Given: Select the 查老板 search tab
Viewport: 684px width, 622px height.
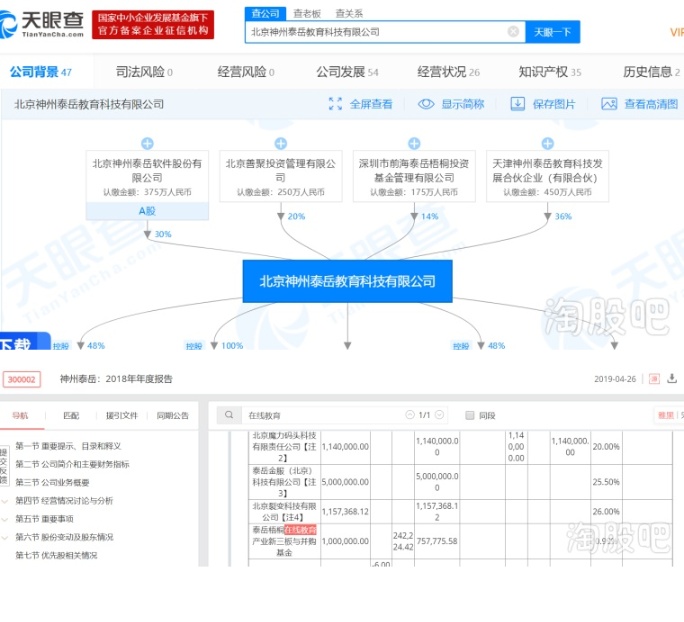Looking at the screenshot, I should [307, 14].
